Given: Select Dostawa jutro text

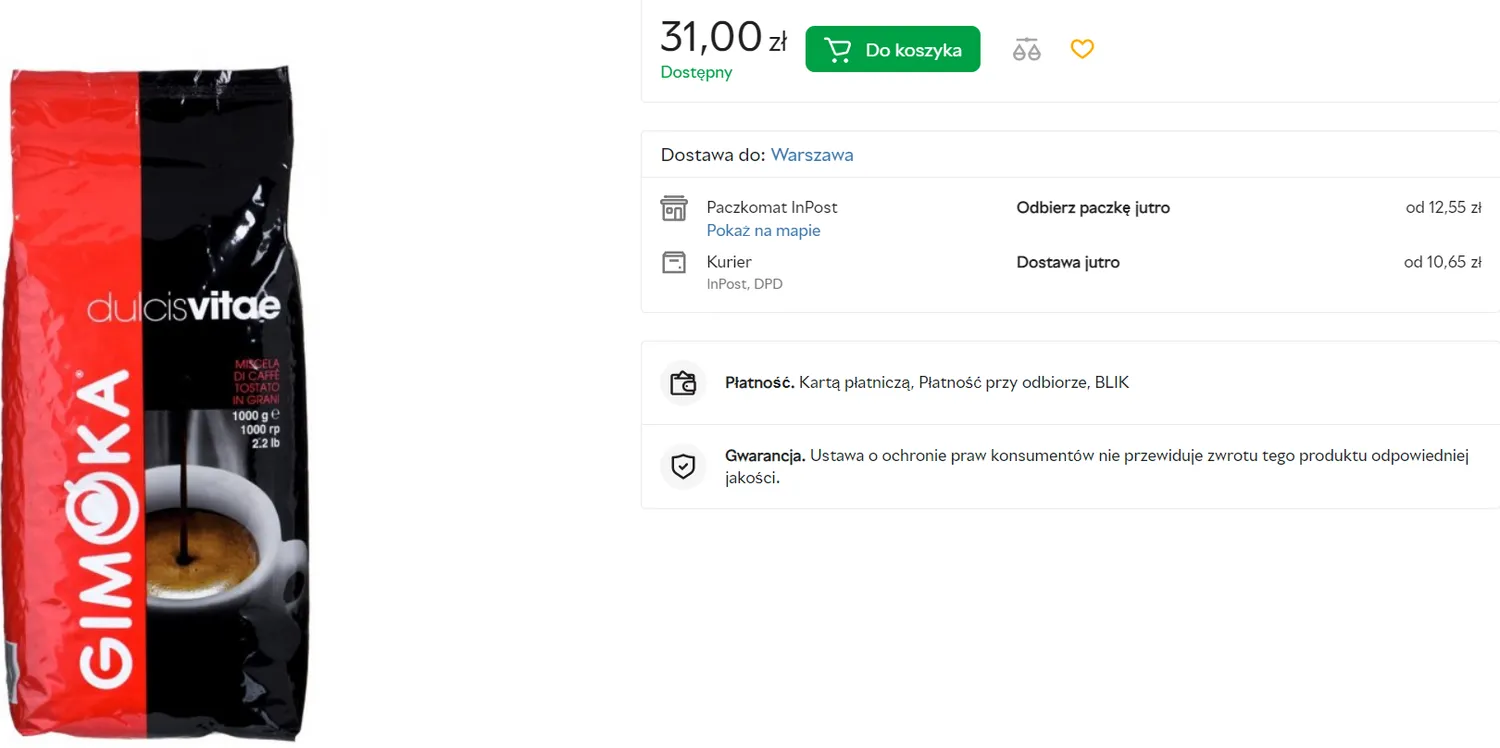Looking at the screenshot, I should point(1068,263).
